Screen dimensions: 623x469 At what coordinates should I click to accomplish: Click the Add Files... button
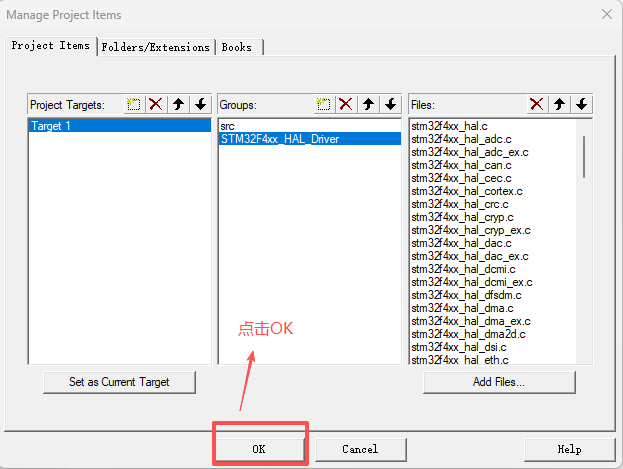click(498, 382)
